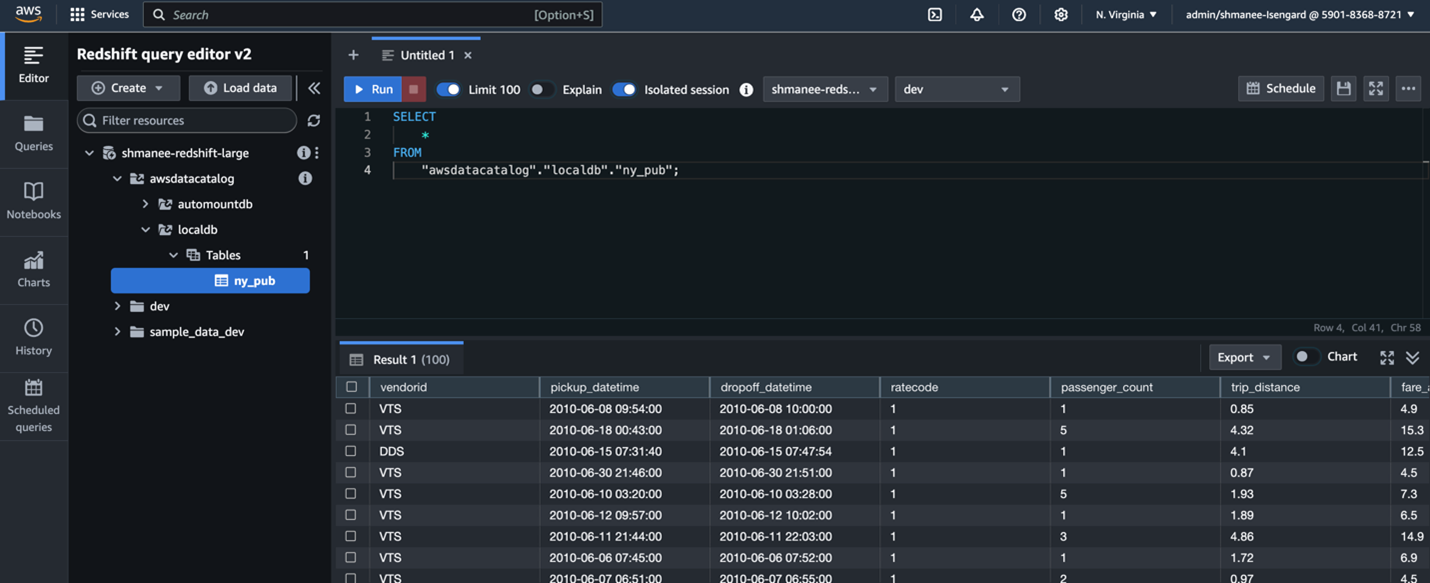Image resolution: width=1430 pixels, height=583 pixels.
Task: Expand the automountdb node
Action: point(145,203)
